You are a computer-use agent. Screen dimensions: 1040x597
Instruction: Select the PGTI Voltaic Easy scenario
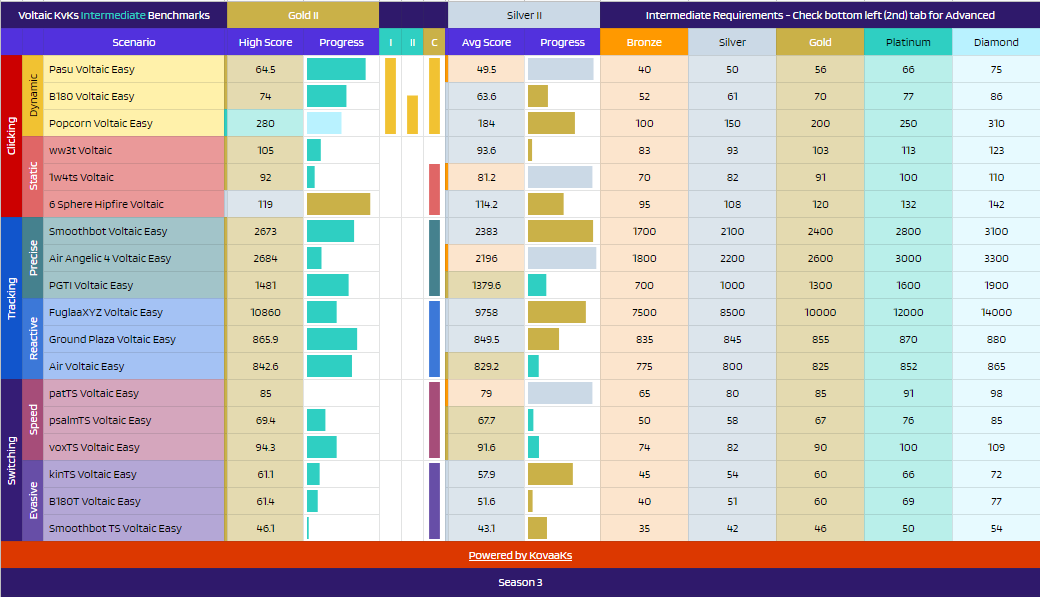pyautogui.click(x=133, y=285)
